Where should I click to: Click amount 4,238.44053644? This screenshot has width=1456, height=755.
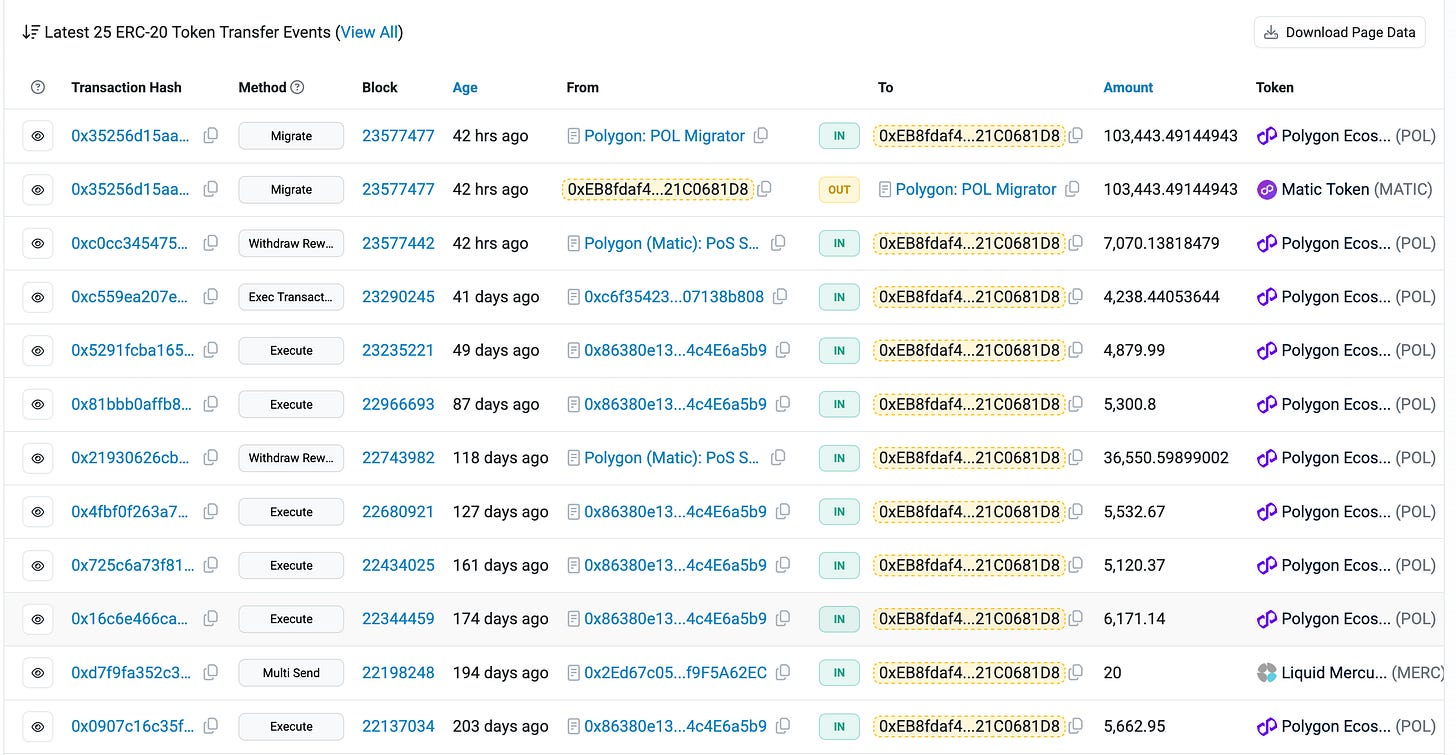pyautogui.click(x=1162, y=297)
